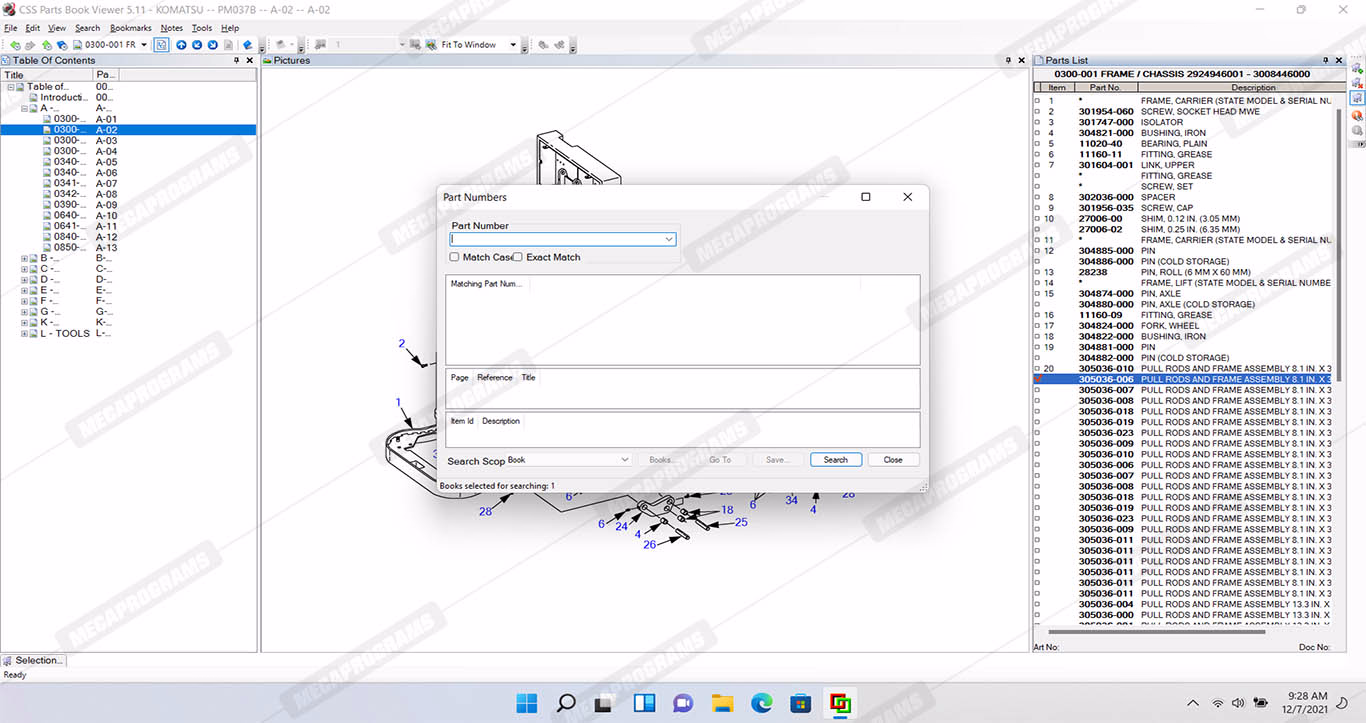This screenshot has width=1366, height=723.
Task: Click the Search button in the dialog
Action: (x=835, y=460)
